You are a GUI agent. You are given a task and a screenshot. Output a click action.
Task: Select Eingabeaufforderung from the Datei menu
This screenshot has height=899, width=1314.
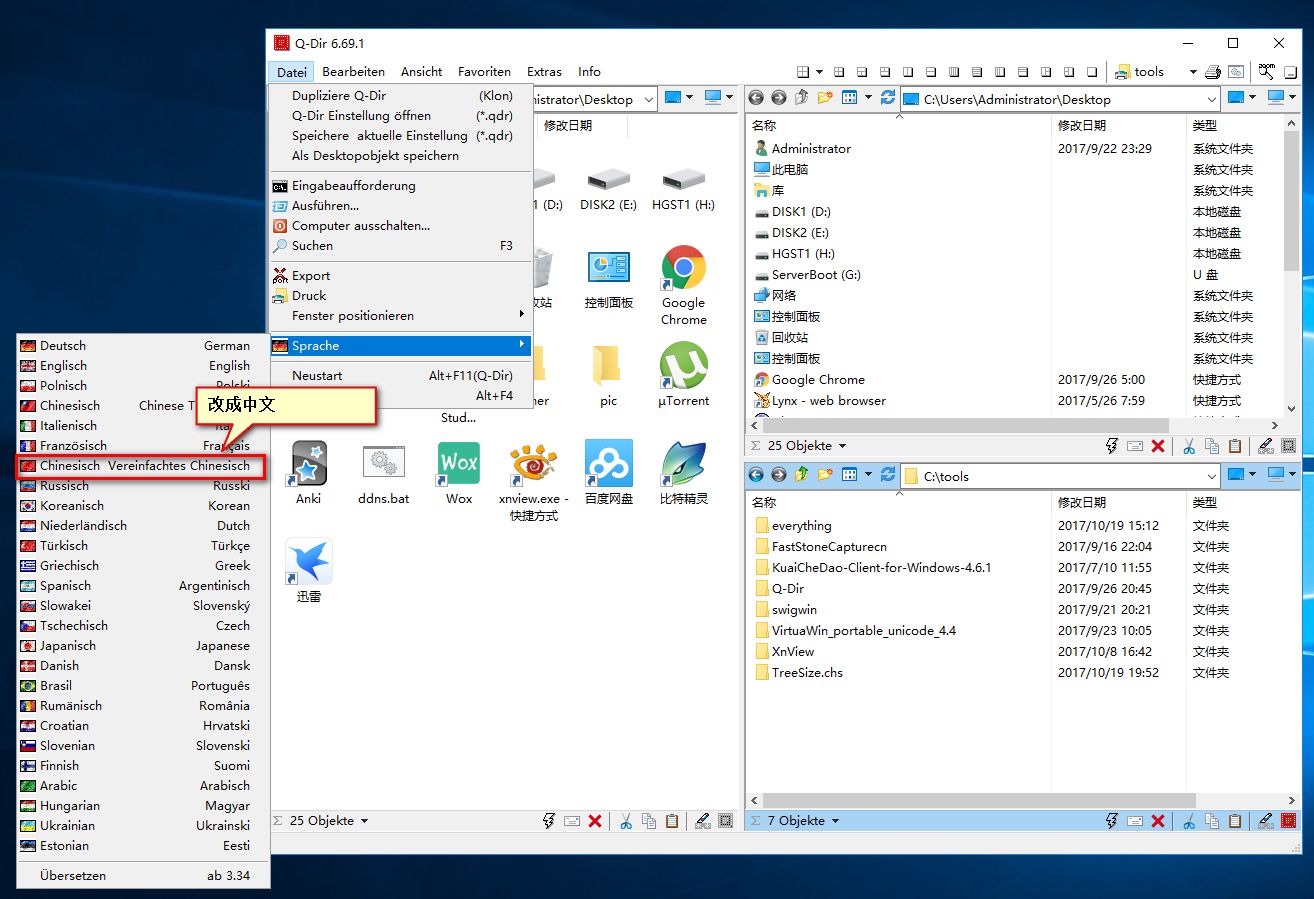click(400, 186)
